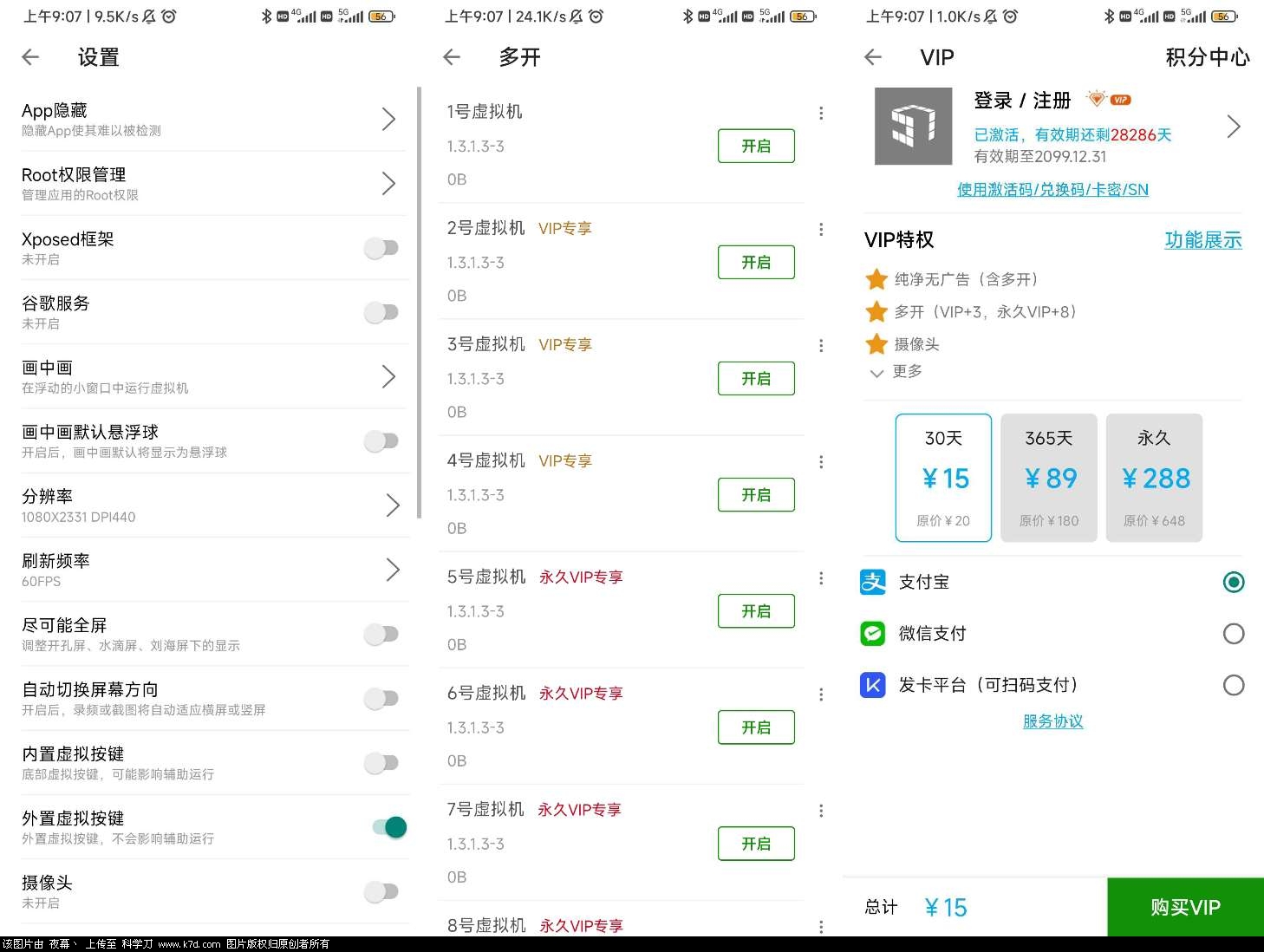The image size is (1264, 952).
Task: Select 支付宝 payment radio button
Action: (x=1234, y=582)
